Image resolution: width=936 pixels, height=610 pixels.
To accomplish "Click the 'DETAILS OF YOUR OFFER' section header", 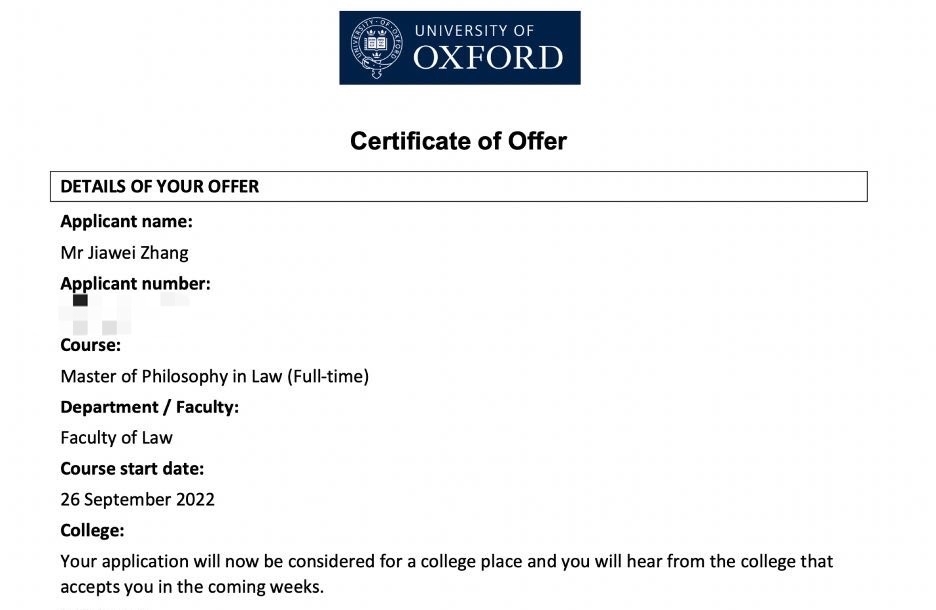I will [458, 186].
